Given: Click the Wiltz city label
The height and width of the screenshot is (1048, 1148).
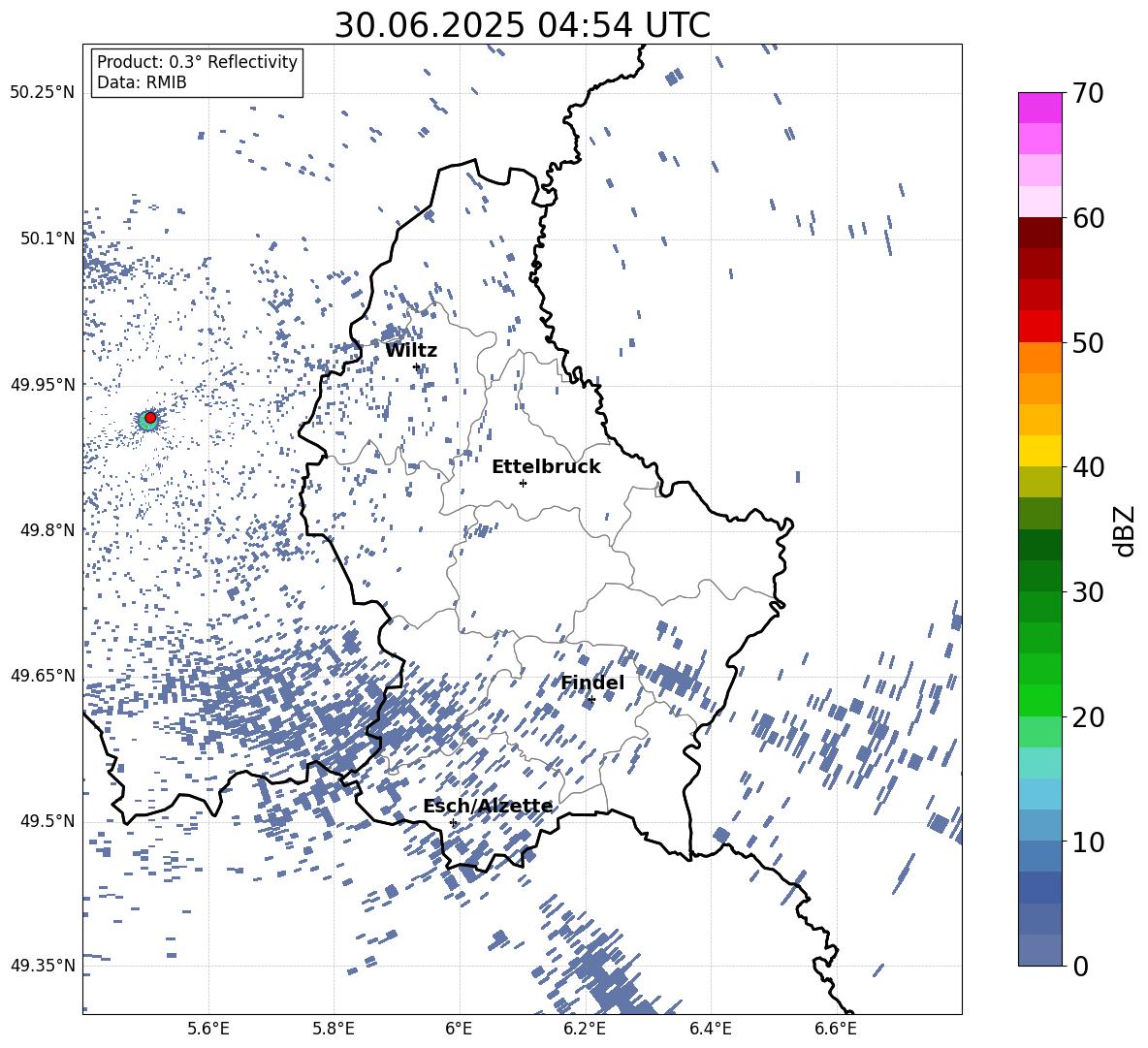Looking at the screenshot, I should point(411,351).
